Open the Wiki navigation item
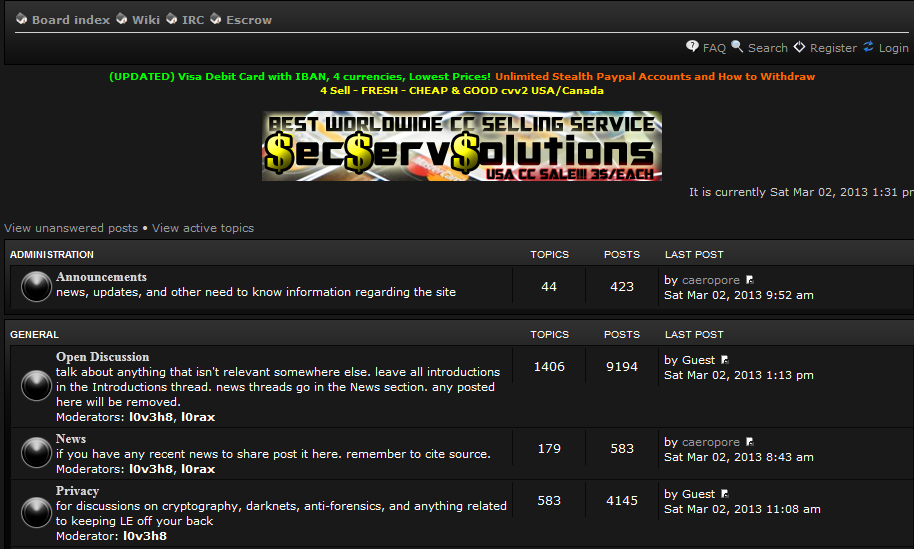The height and width of the screenshot is (549, 914). (x=145, y=20)
